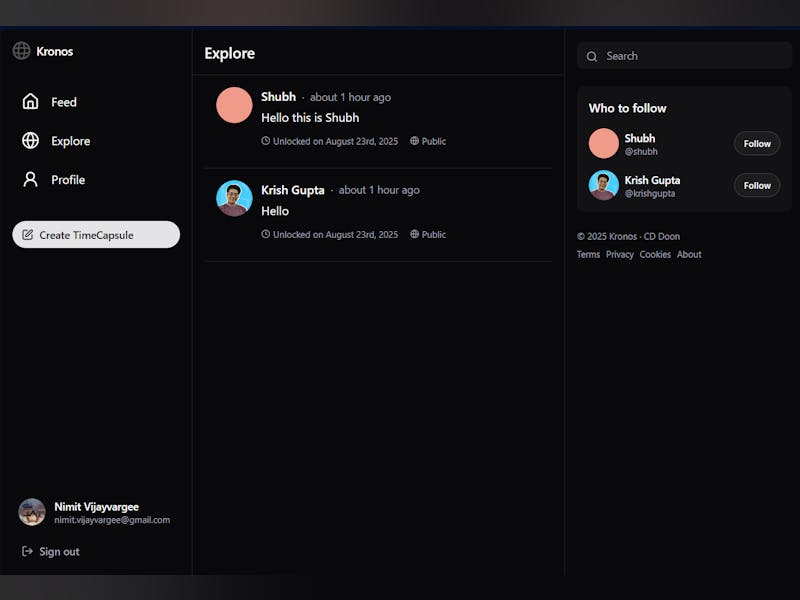Click the Kronos brand name
800x600 pixels.
[55, 52]
